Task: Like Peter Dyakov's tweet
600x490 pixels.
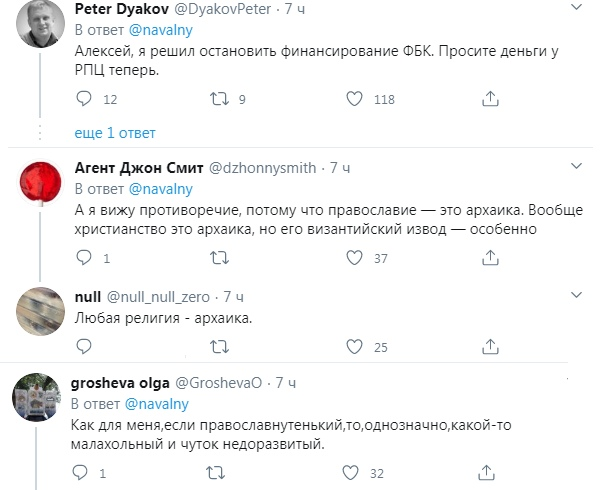Action: coord(354,98)
